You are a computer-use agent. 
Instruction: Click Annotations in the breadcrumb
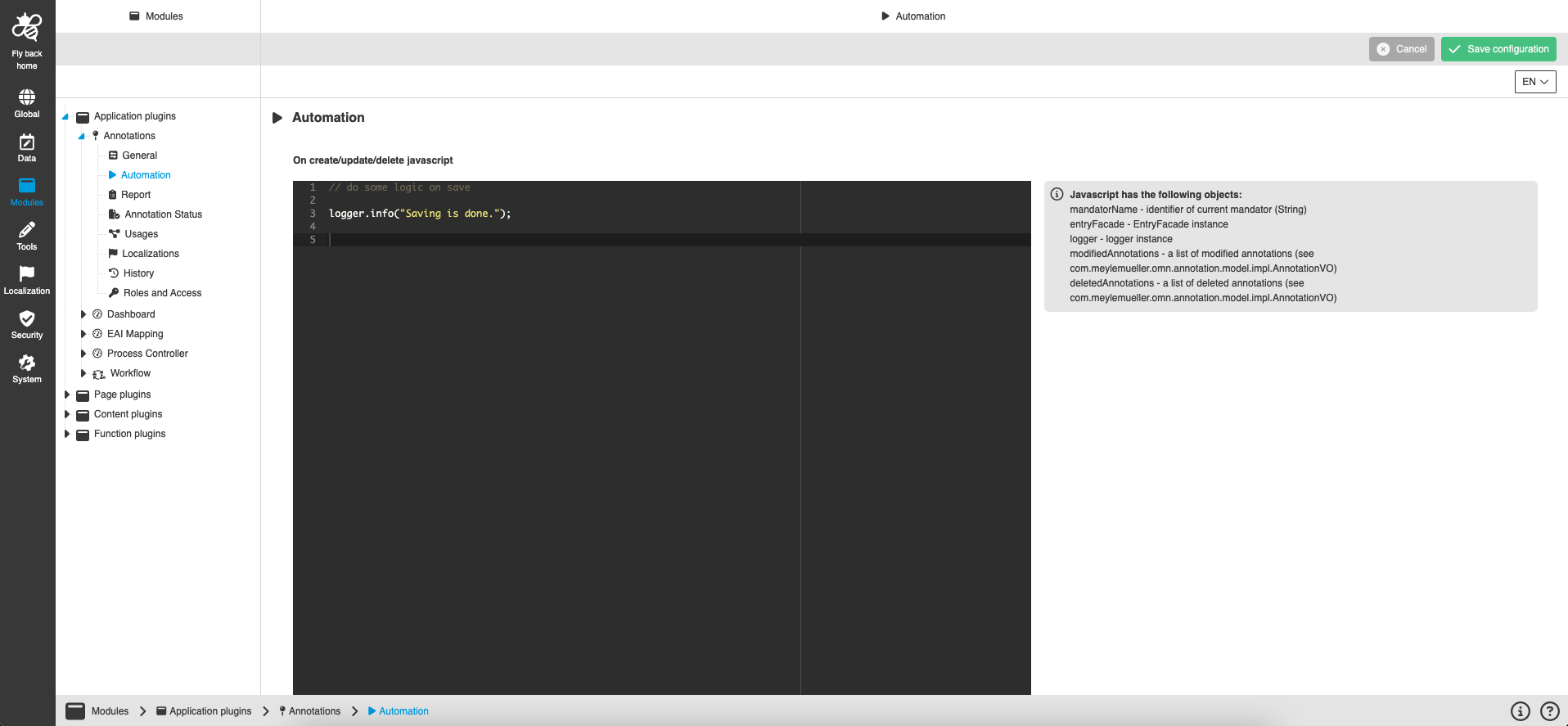[314, 711]
